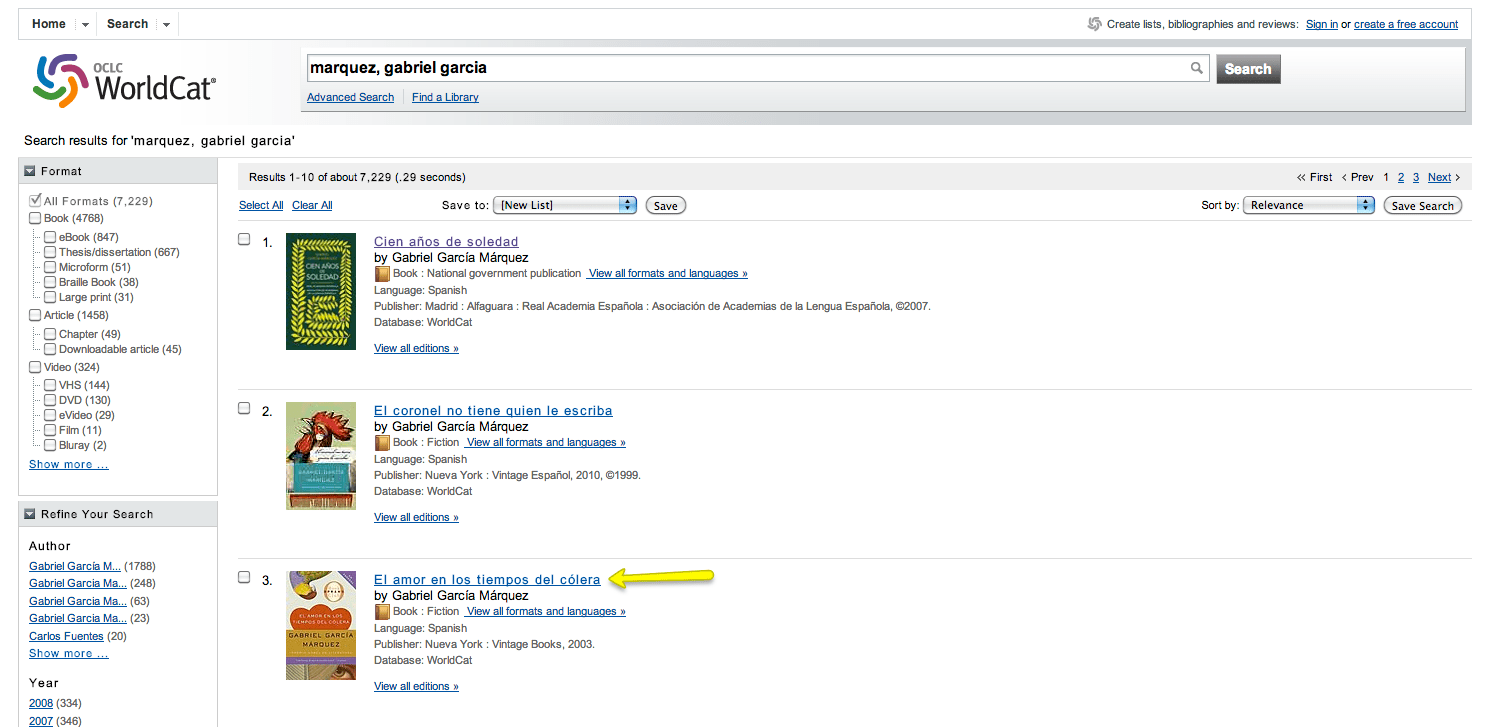Open Find a Library link
Image resolution: width=1493 pixels, height=727 pixels.
445,97
